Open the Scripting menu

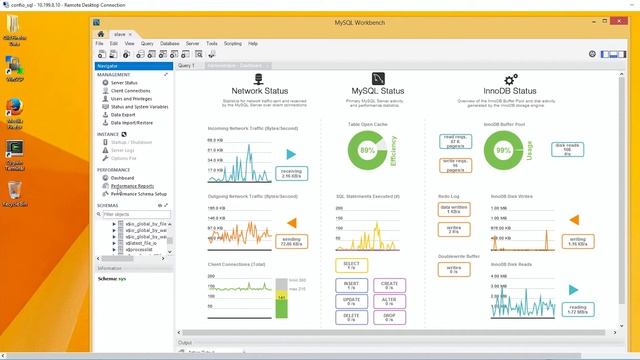pyautogui.click(x=233, y=43)
